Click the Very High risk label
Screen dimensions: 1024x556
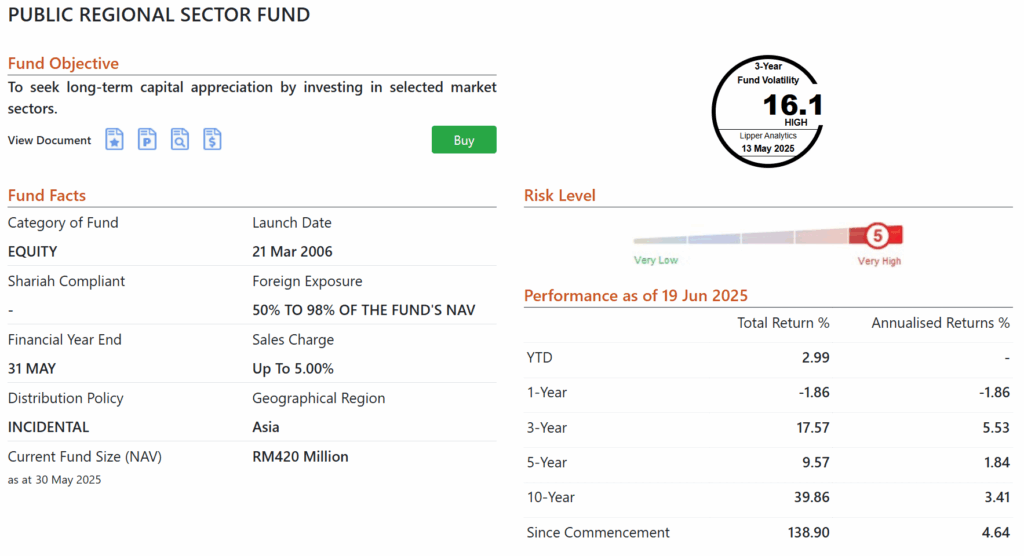pos(879,261)
